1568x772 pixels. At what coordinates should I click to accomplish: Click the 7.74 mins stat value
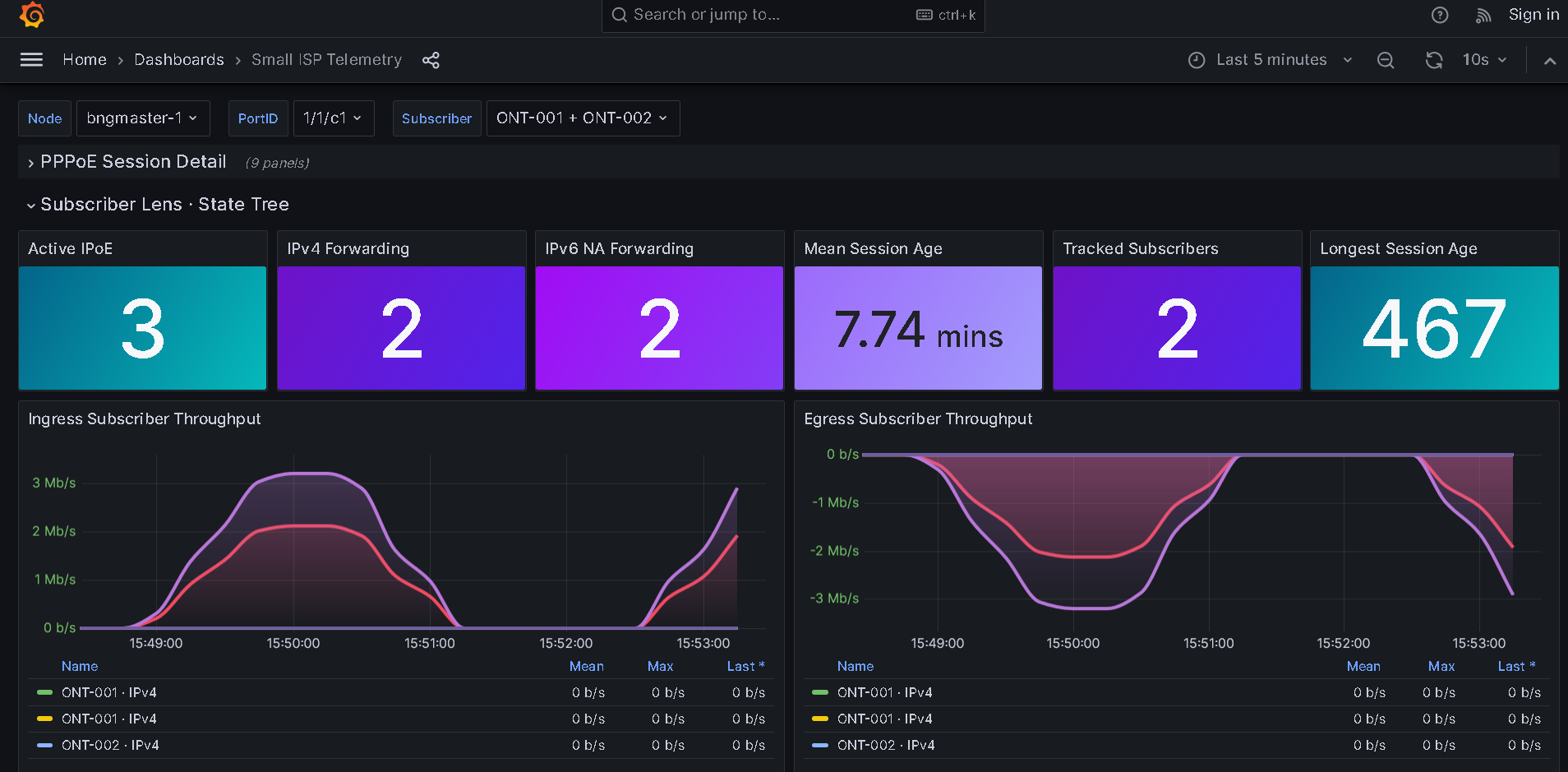tap(918, 331)
